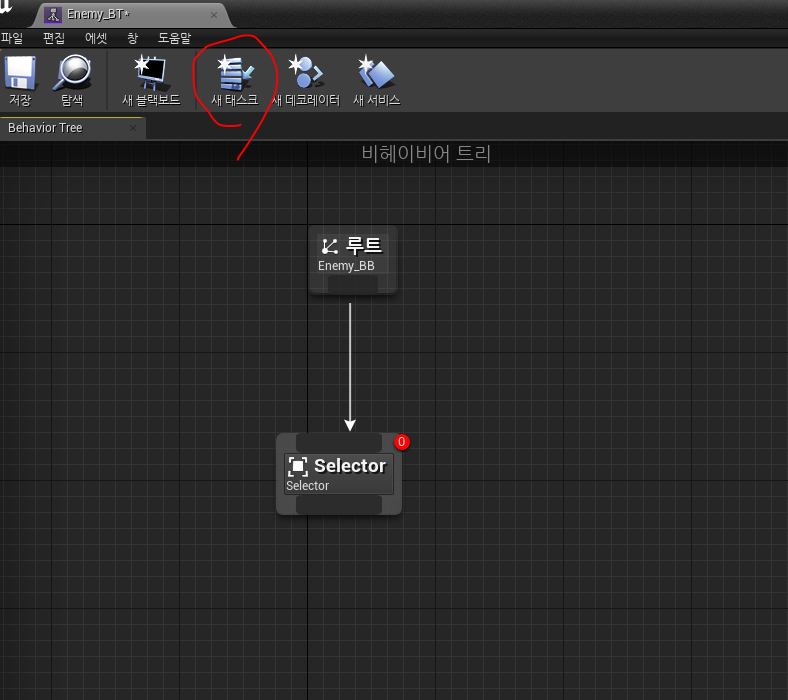This screenshot has height=700, width=788.
Task: Click the Selector node's bottom output pin
Action: (x=339, y=505)
